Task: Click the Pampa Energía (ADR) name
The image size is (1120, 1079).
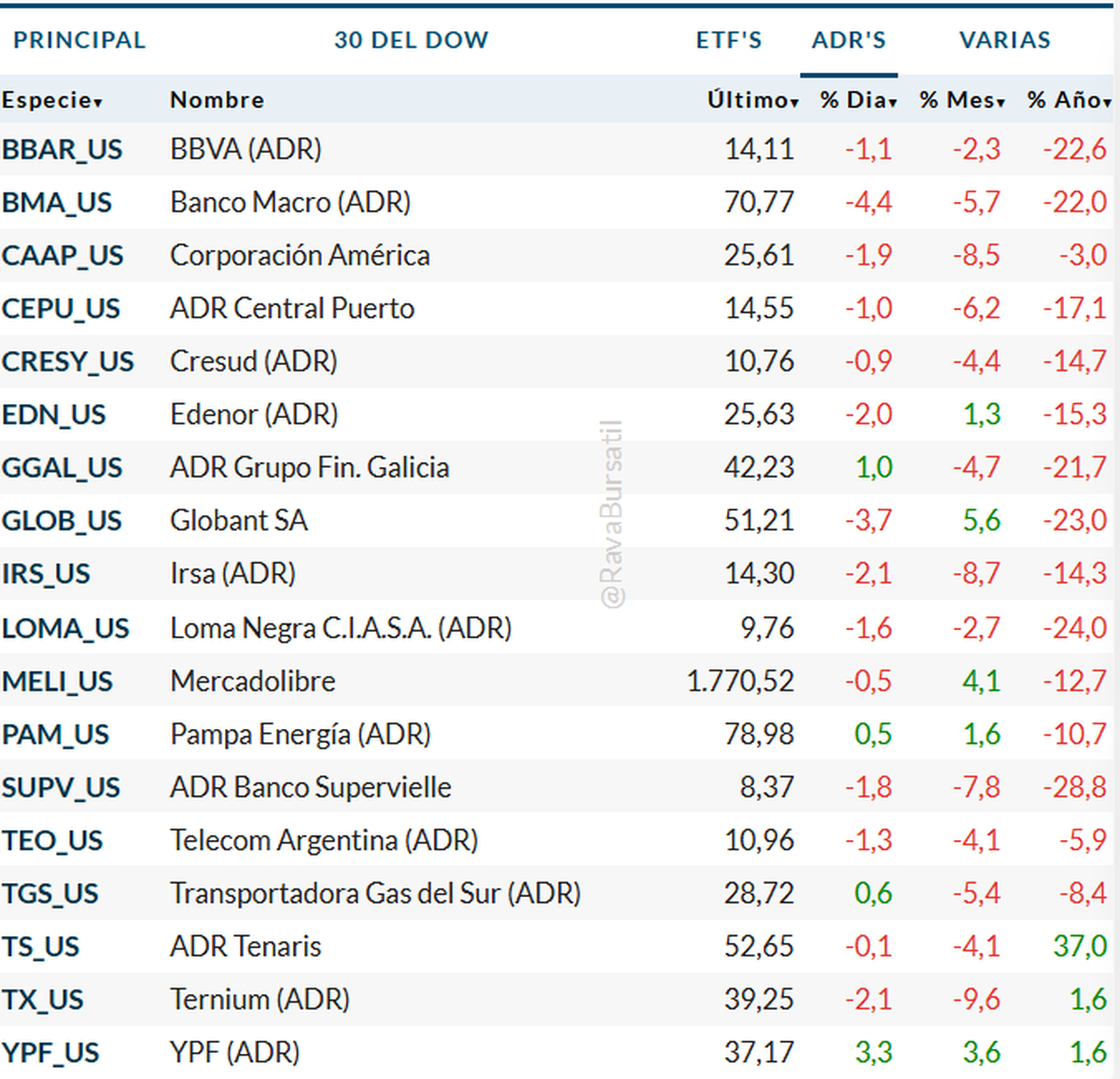Action: pyautogui.click(x=300, y=735)
